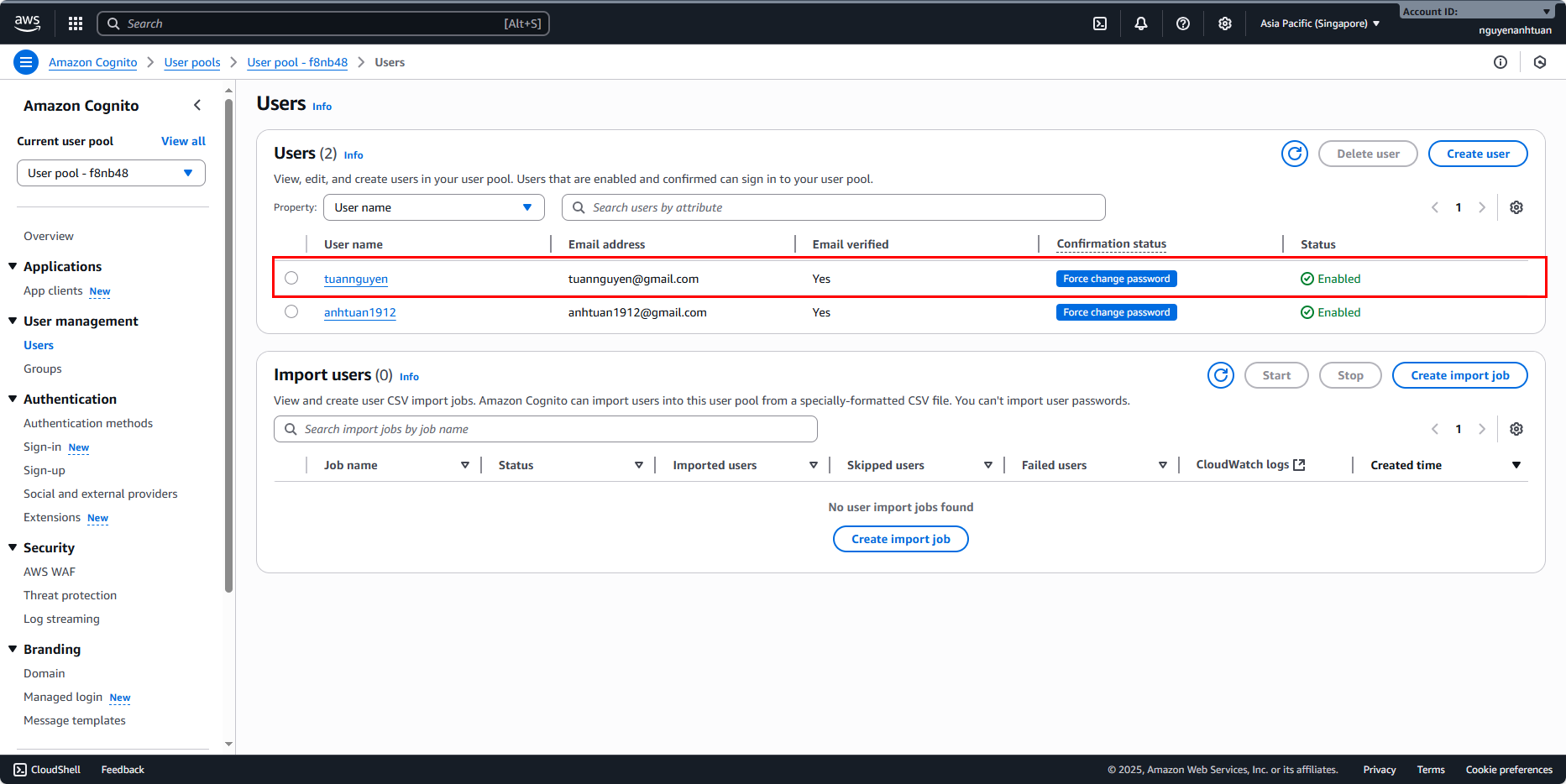Viewport: 1566px width, 784px height.
Task: Open the Property User name dropdown
Action: pyautogui.click(x=433, y=207)
